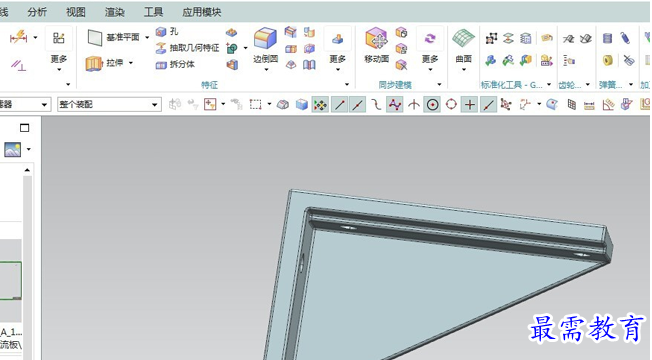Toggle Quadrant Point snap circle icon
This screenshot has width=652, height=360.
coord(451,104)
